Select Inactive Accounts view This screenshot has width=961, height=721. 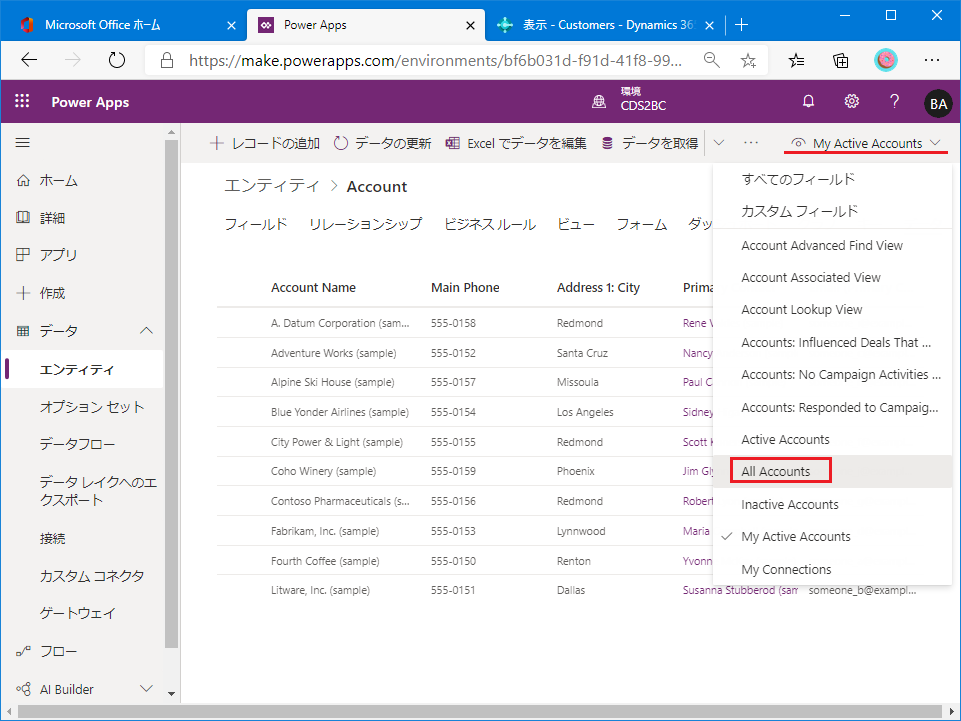coord(832,505)
